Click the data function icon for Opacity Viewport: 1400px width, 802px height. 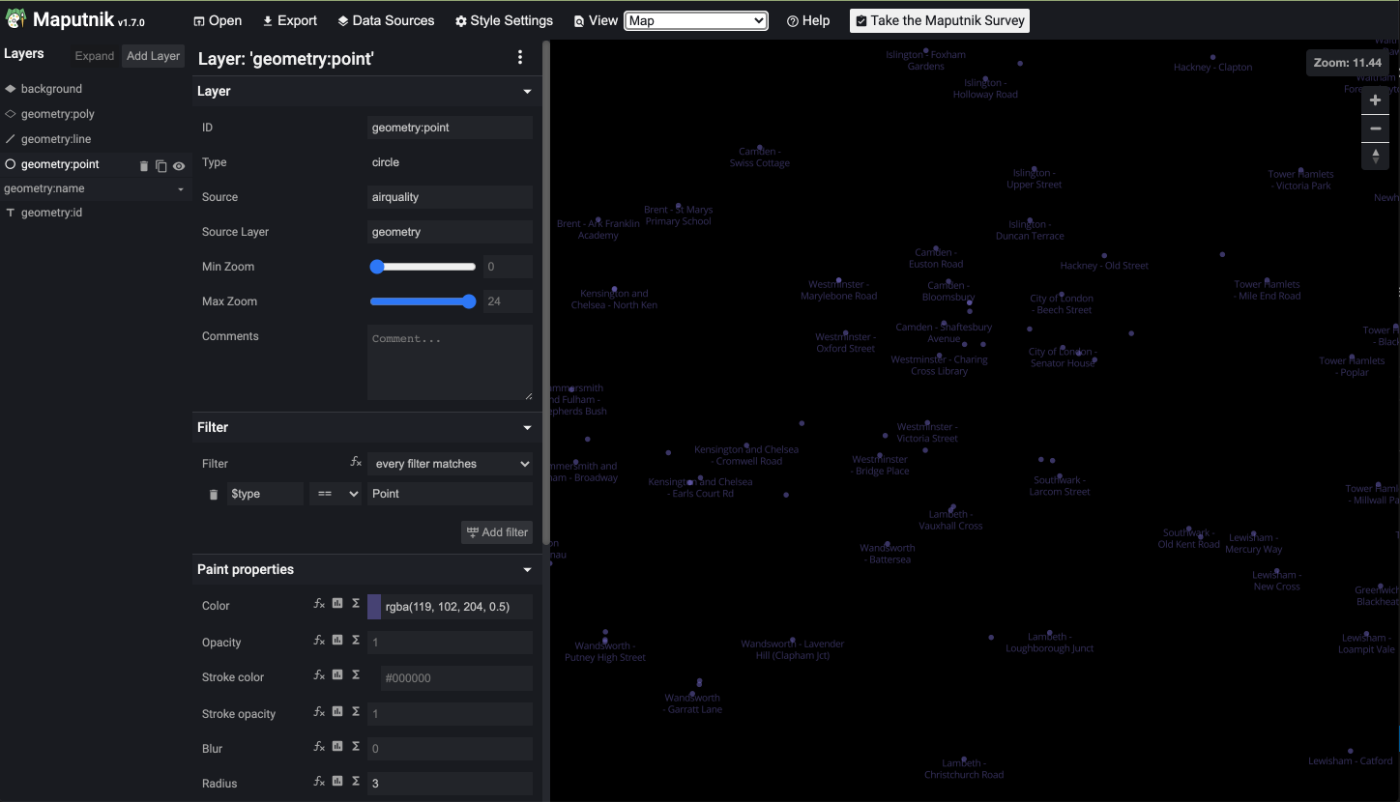[x=338, y=640]
